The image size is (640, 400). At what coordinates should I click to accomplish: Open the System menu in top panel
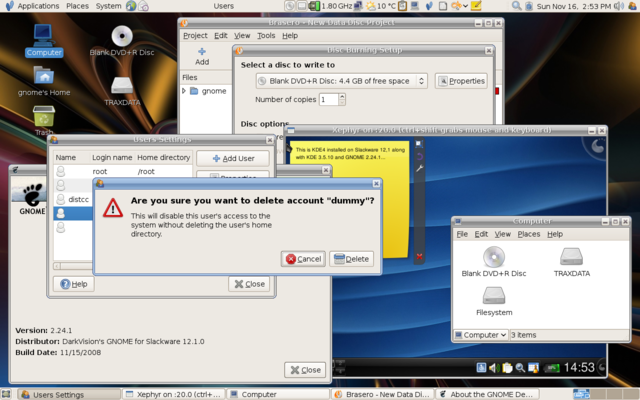tap(108, 6)
